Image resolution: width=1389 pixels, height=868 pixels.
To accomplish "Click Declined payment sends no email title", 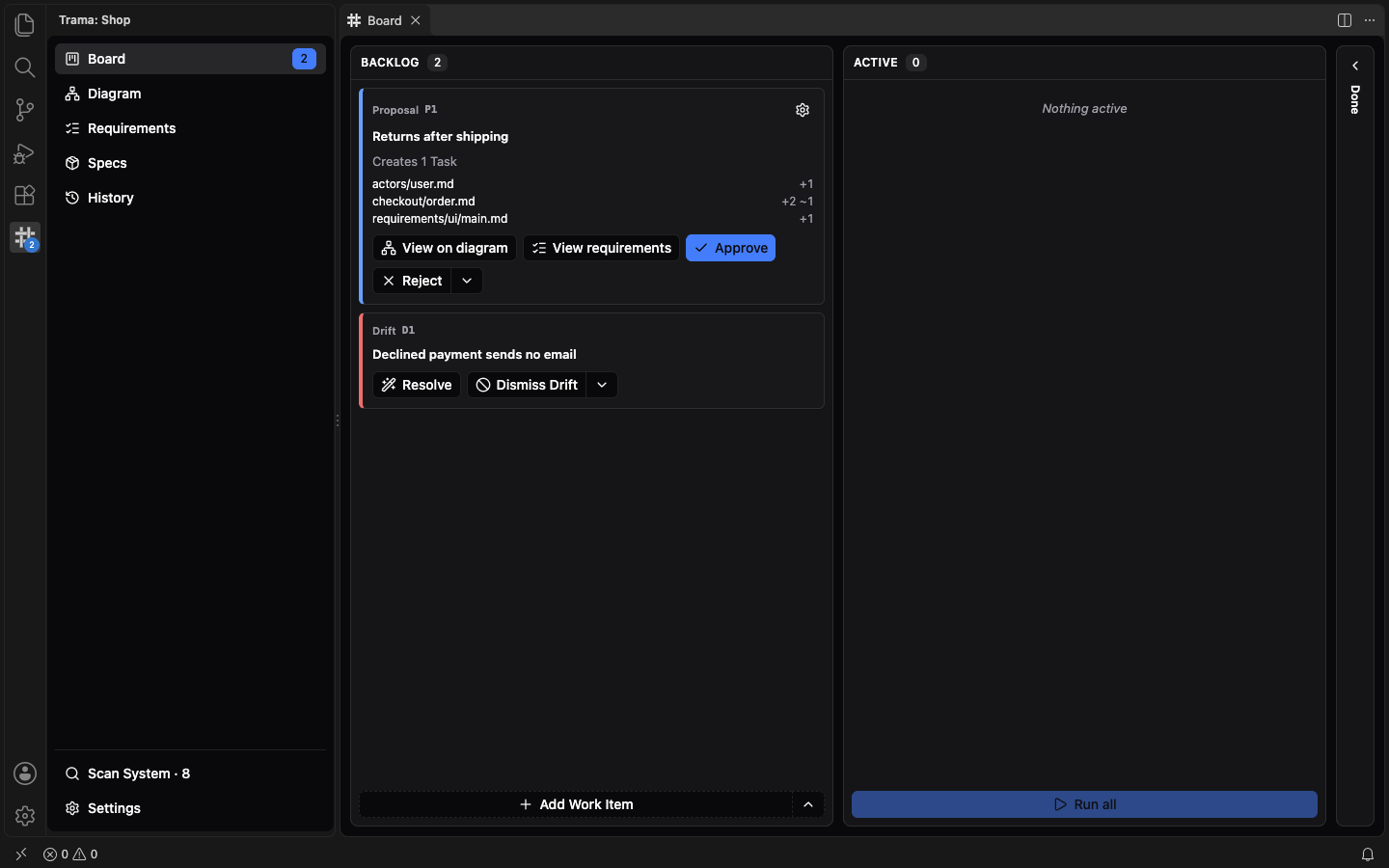I will coord(475,355).
